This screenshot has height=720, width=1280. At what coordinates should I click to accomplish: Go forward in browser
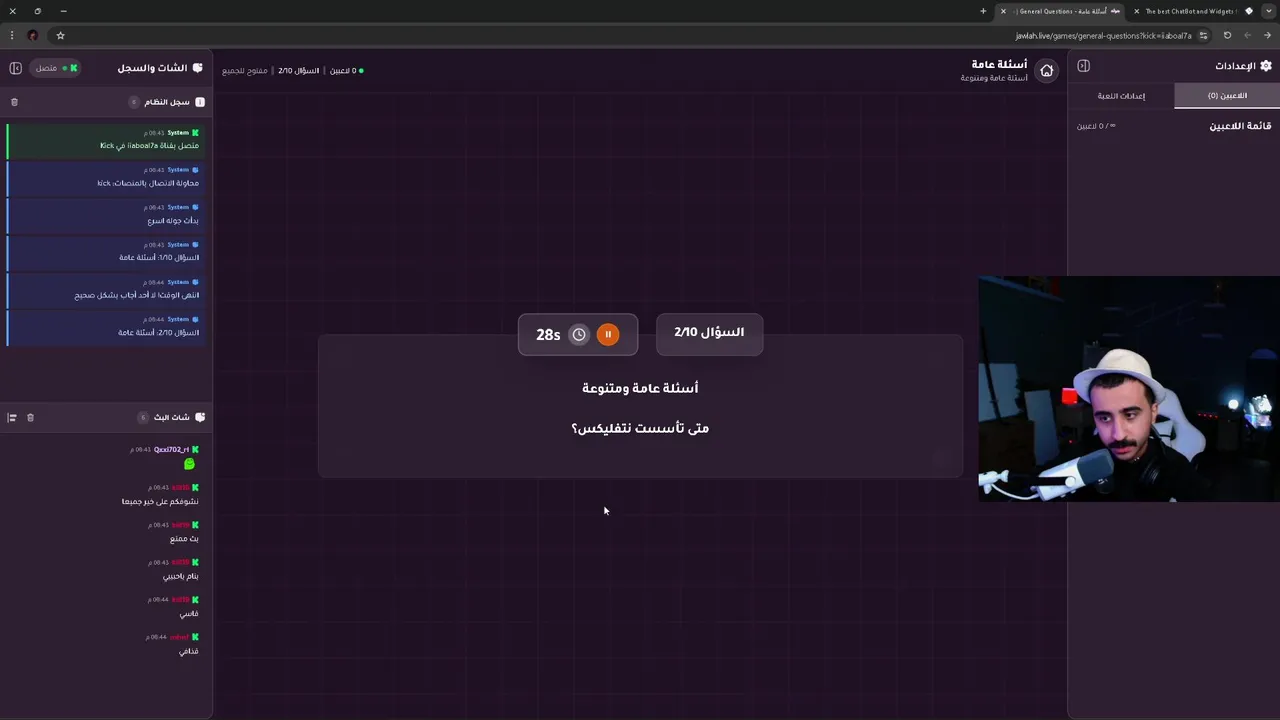coord(1247,35)
